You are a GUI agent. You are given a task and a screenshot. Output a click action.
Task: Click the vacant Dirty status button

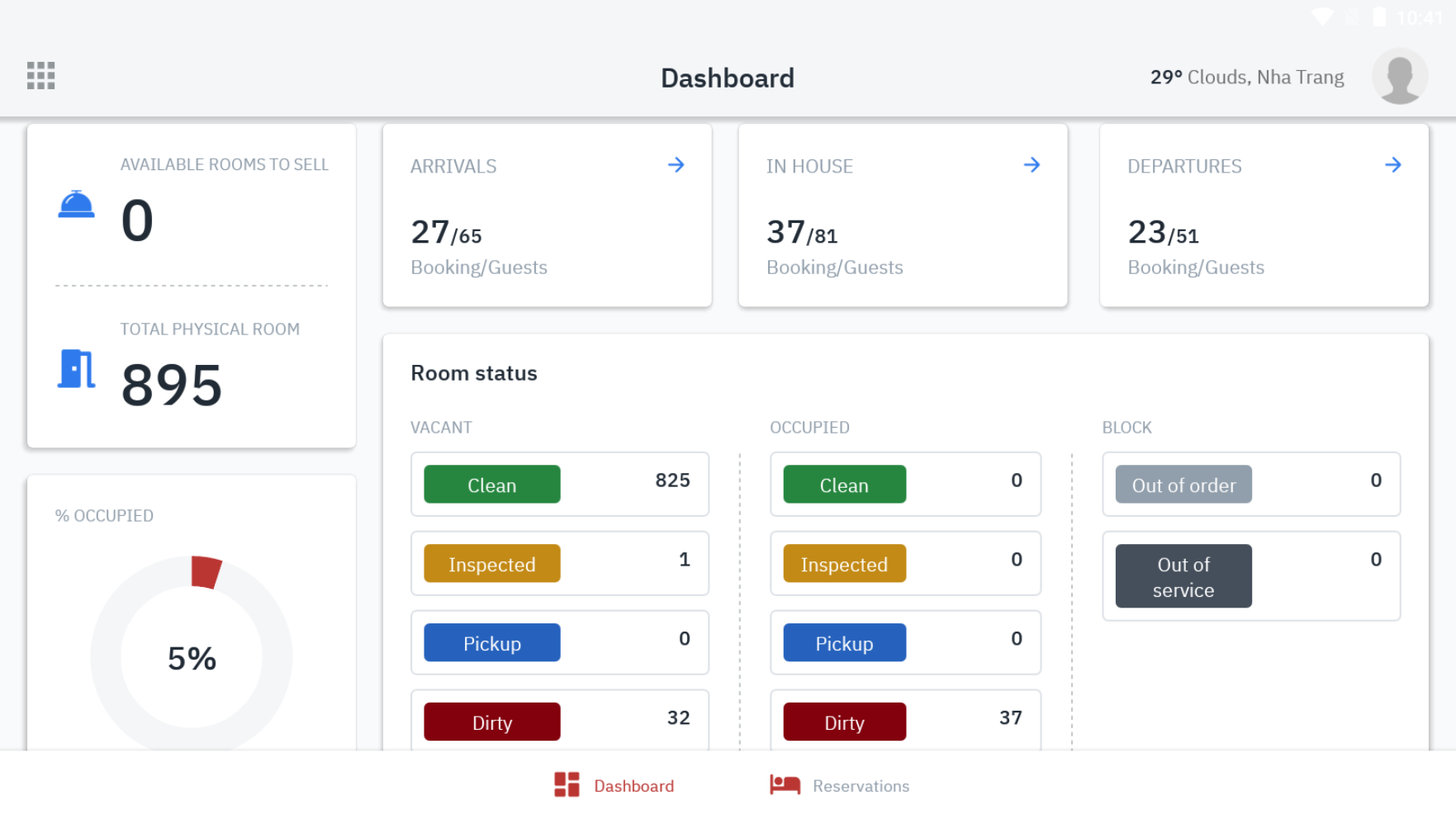[x=491, y=722]
